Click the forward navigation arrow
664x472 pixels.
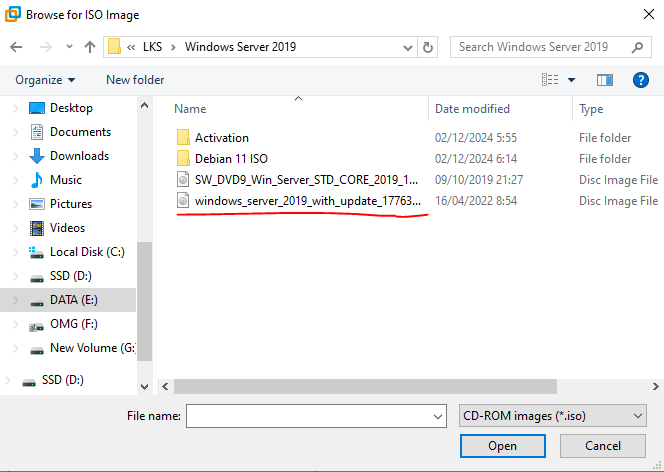(45, 47)
